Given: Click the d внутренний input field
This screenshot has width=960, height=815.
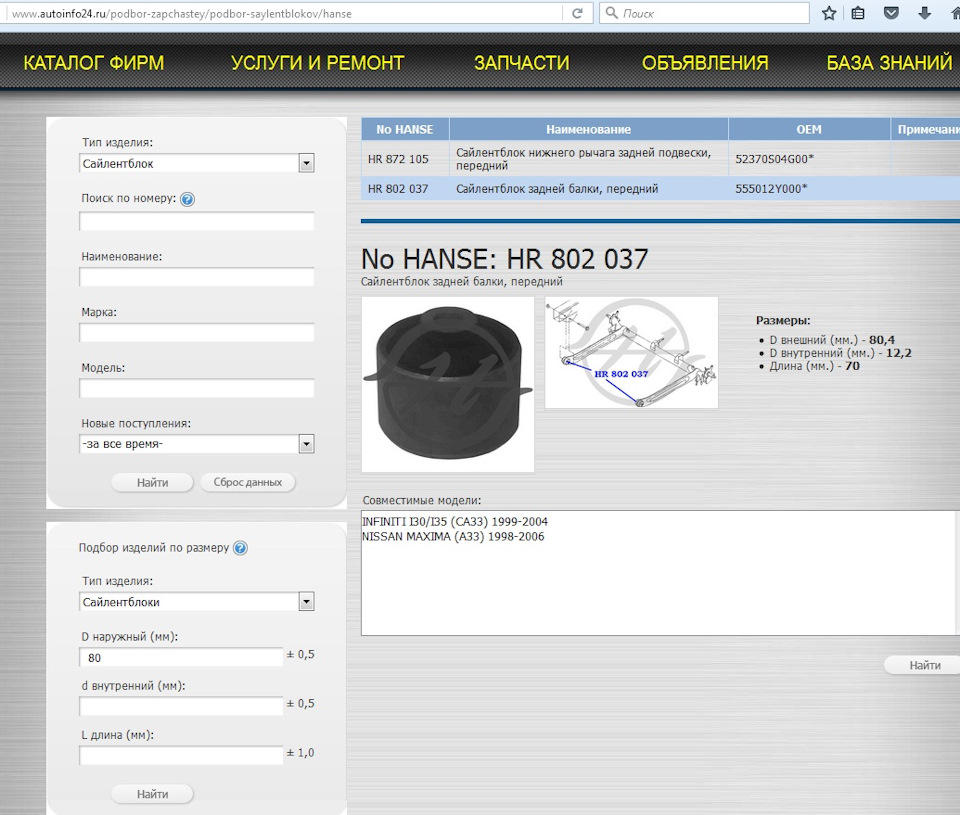Looking at the screenshot, I should (x=180, y=705).
